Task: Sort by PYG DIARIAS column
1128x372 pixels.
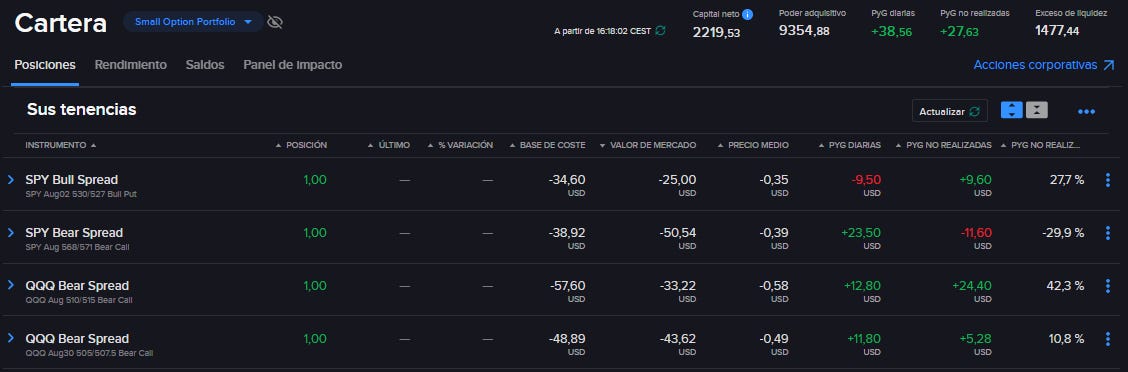Action: coord(850,145)
